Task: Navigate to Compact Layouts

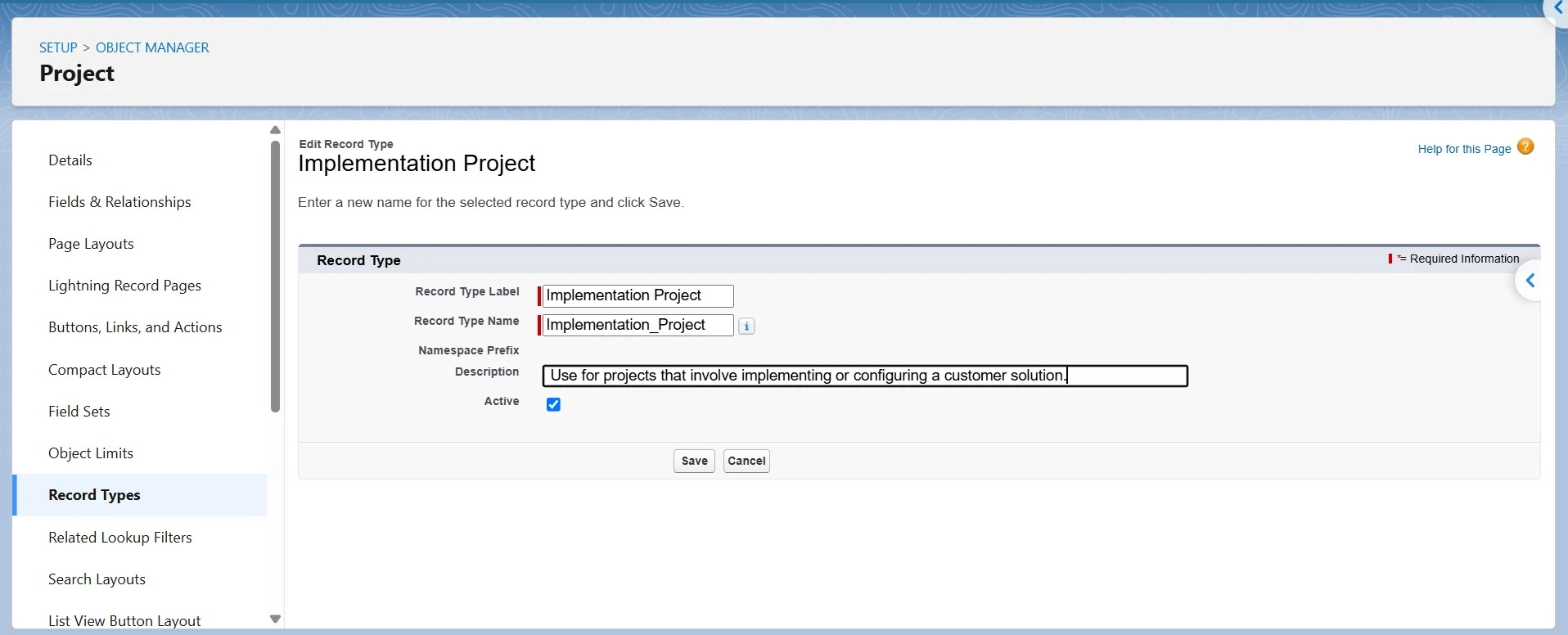Action: click(105, 370)
